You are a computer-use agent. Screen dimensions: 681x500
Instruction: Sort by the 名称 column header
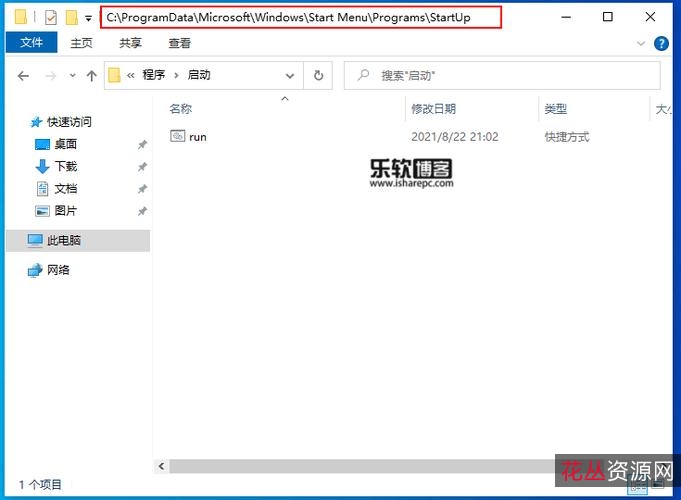tap(181, 109)
